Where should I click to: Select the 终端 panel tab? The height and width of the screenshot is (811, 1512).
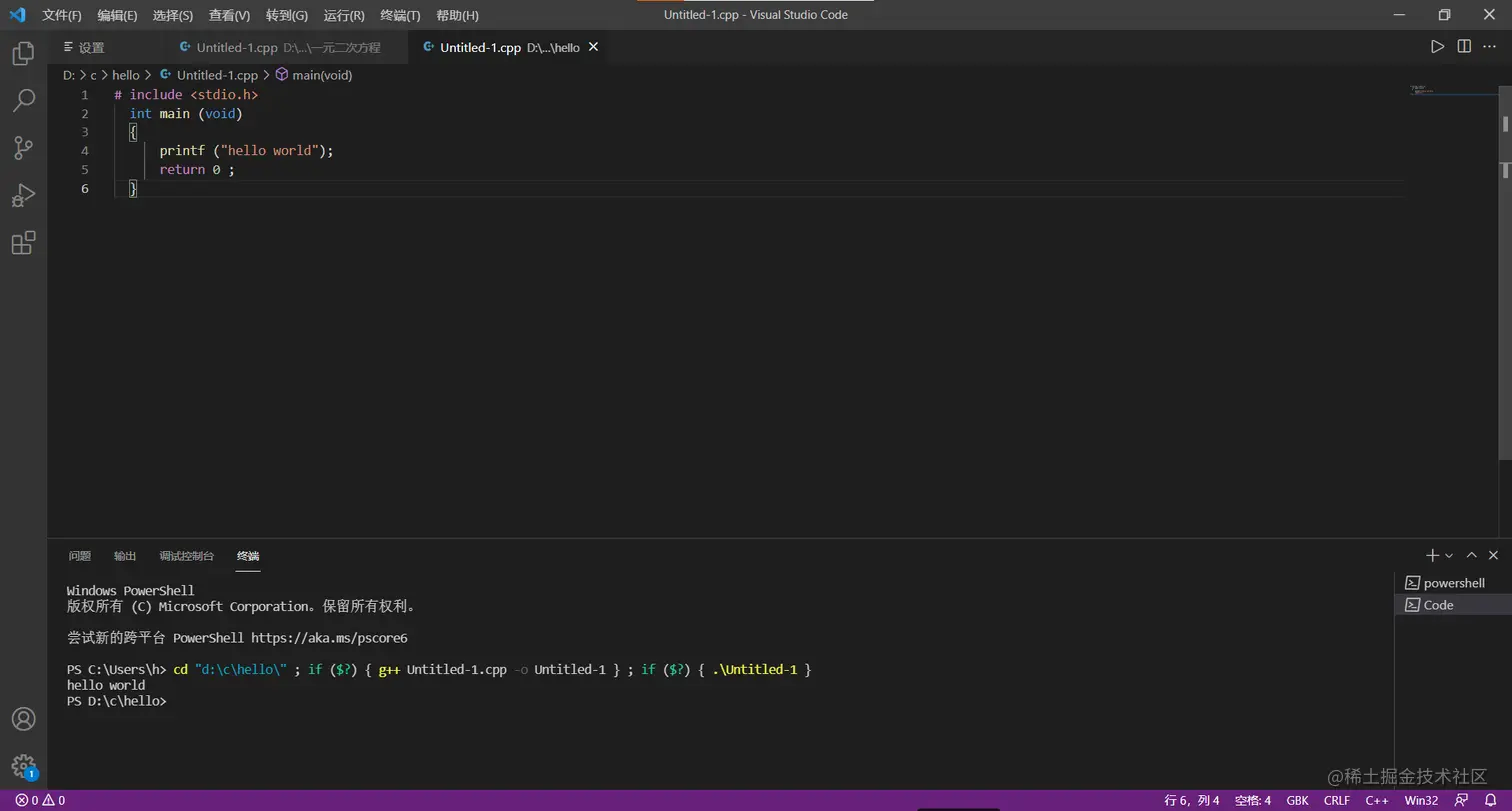coord(248,556)
